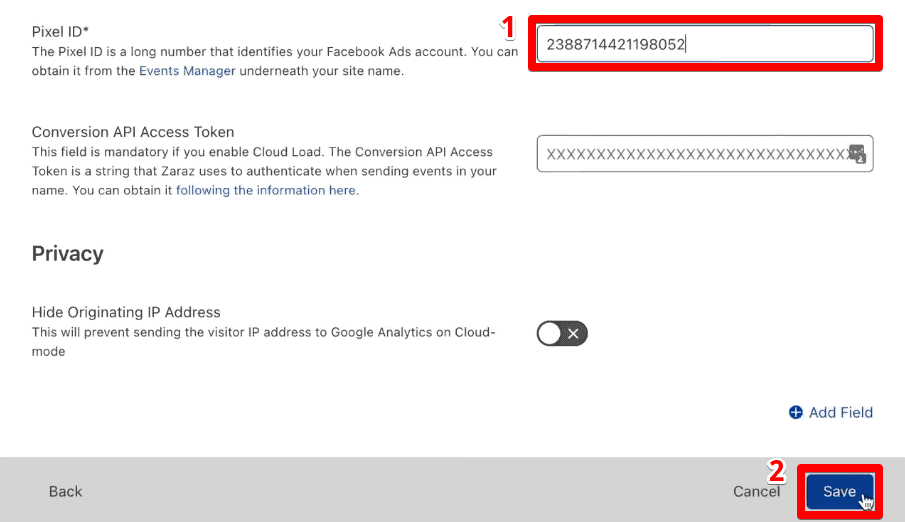Click the 'Hide Originating IP Address' label
This screenshot has height=523, width=905.
coord(126,312)
